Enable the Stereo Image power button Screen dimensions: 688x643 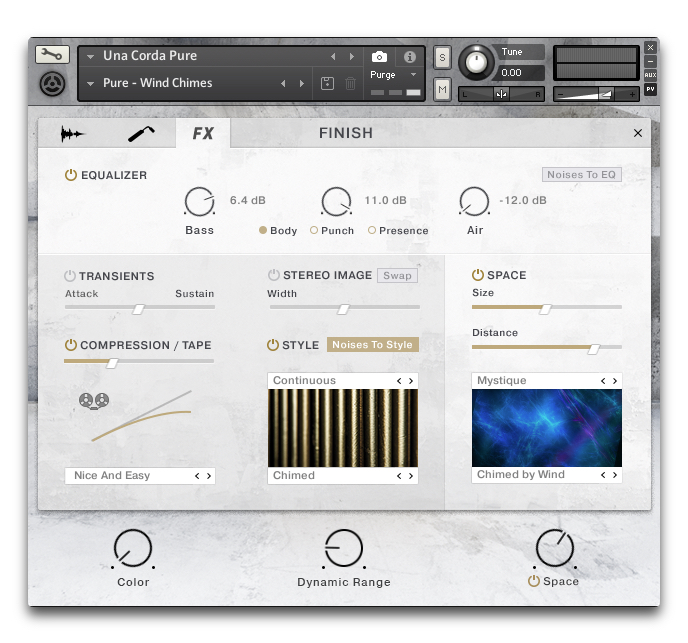pos(274,275)
